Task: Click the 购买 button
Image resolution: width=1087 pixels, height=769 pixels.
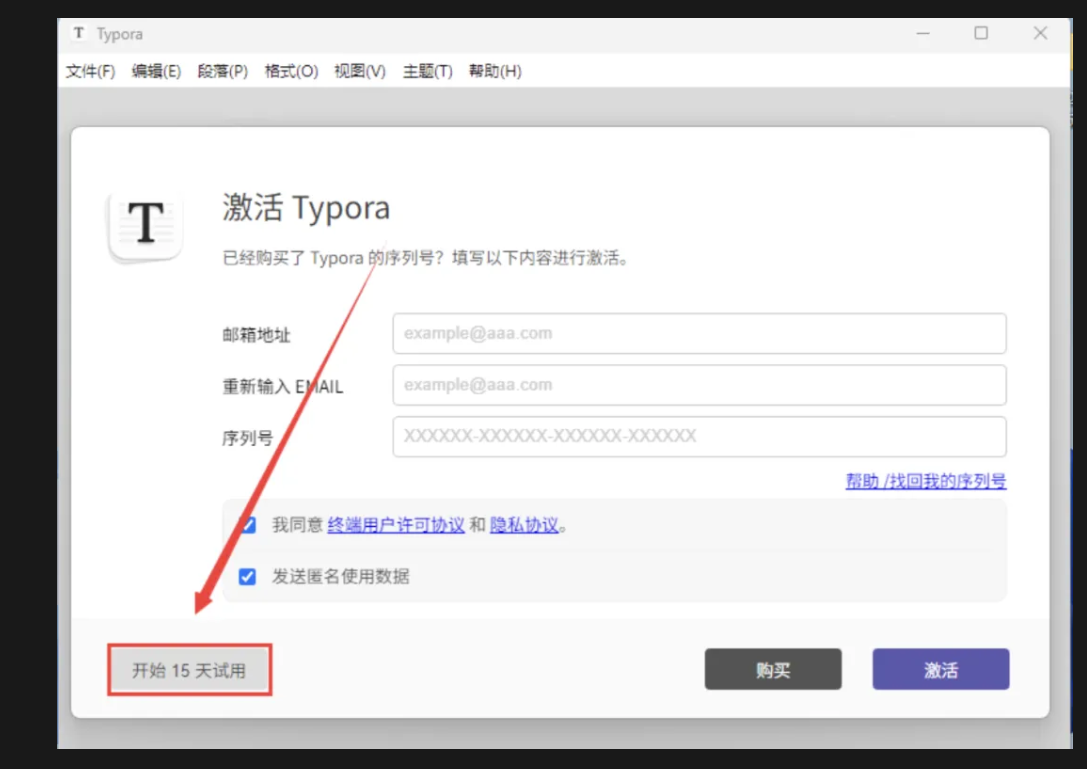Action: (773, 669)
